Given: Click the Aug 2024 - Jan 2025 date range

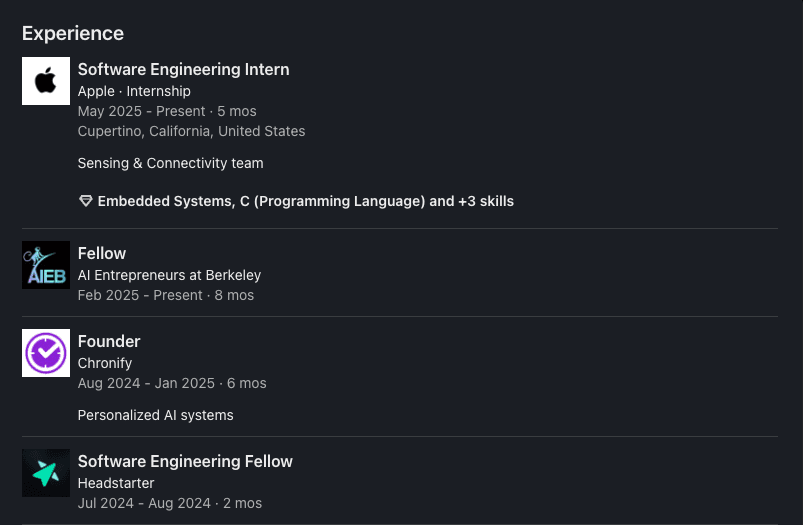Looking at the screenshot, I should click(x=146, y=383).
